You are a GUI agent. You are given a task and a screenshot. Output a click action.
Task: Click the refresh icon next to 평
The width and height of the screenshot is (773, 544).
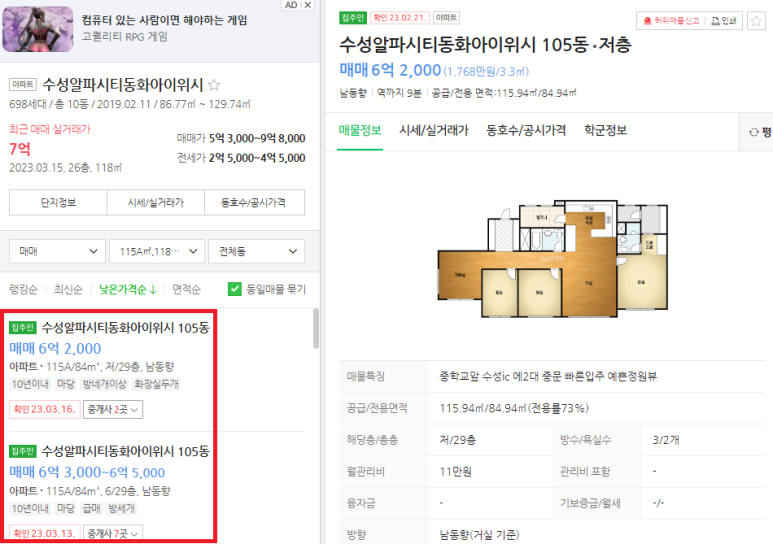tap(753, 132)
